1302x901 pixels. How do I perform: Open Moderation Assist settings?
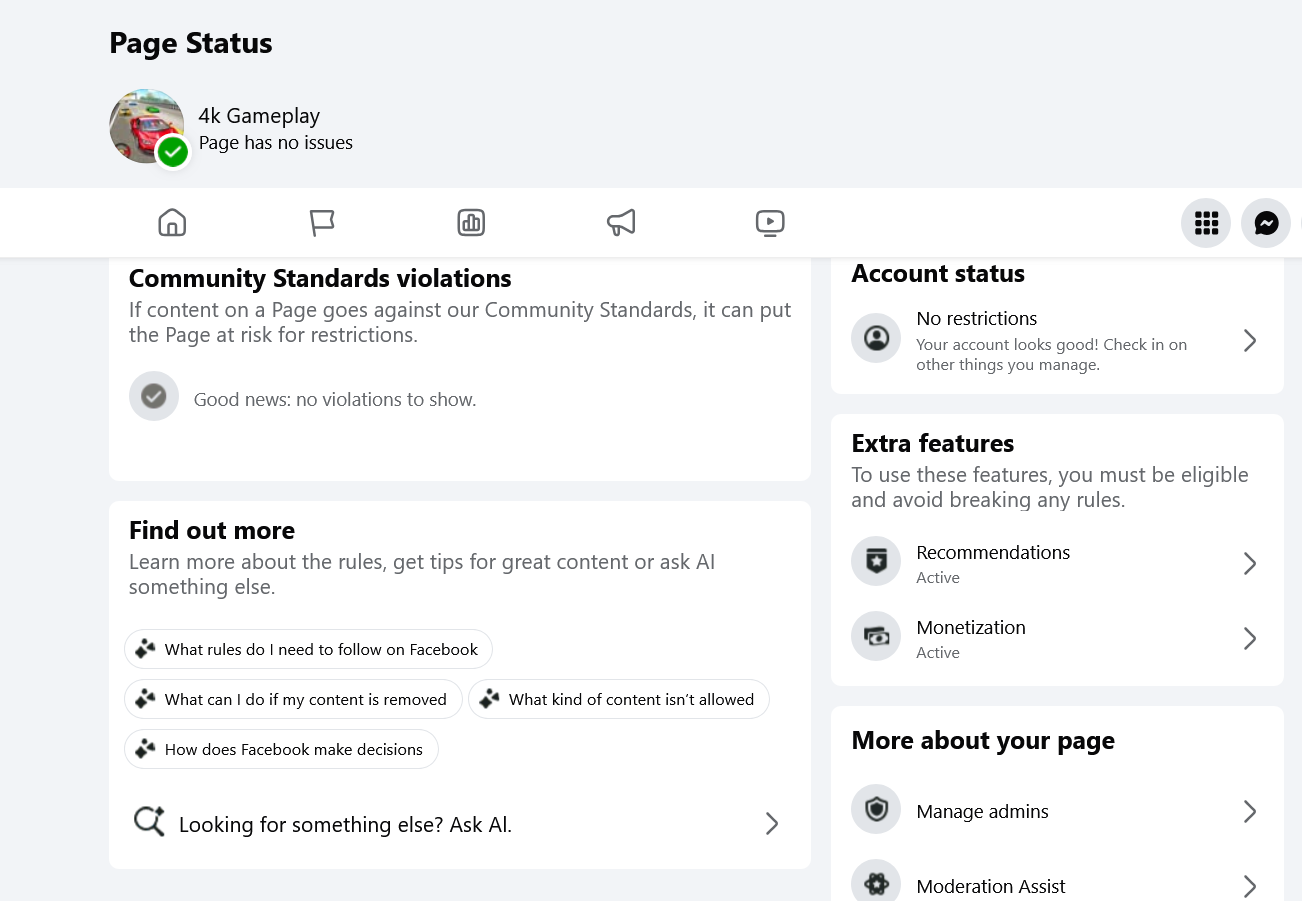click(1057, 885)
